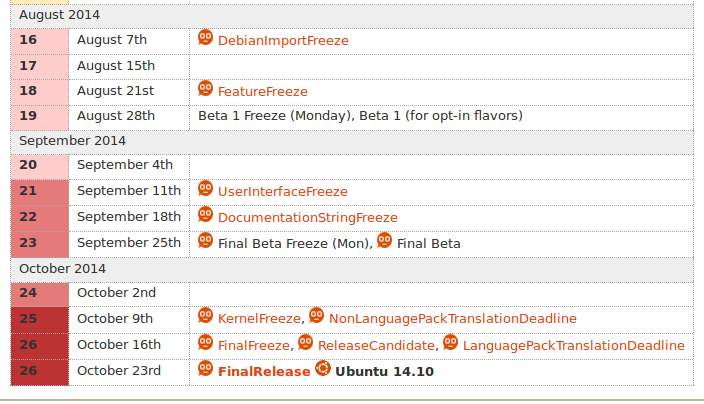Image resolution: width=704 pixels, height=404 pixels.
Task: Open the DocumentationStringFreeze link
Action: (307, 217)
